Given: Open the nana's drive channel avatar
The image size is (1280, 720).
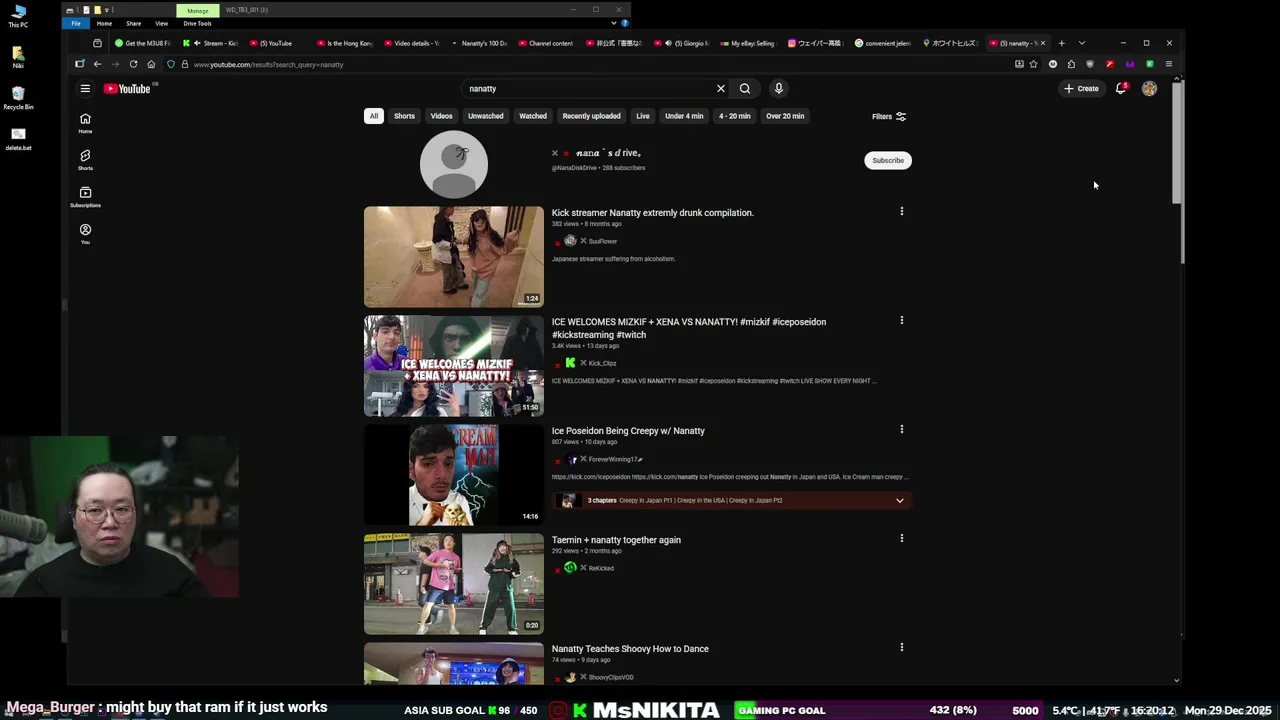Looking at the screenshot, I should coord(454,164).
